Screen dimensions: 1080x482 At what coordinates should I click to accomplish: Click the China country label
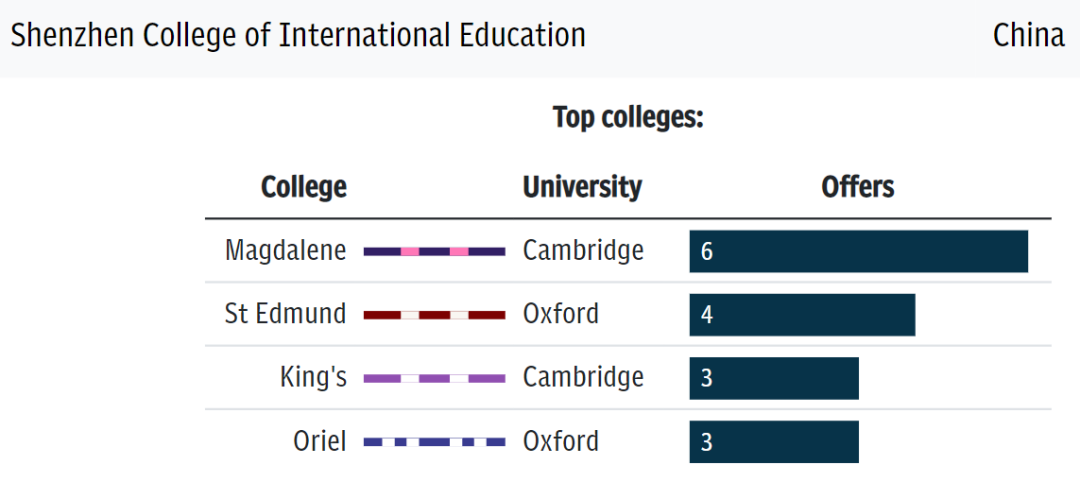1028,36
